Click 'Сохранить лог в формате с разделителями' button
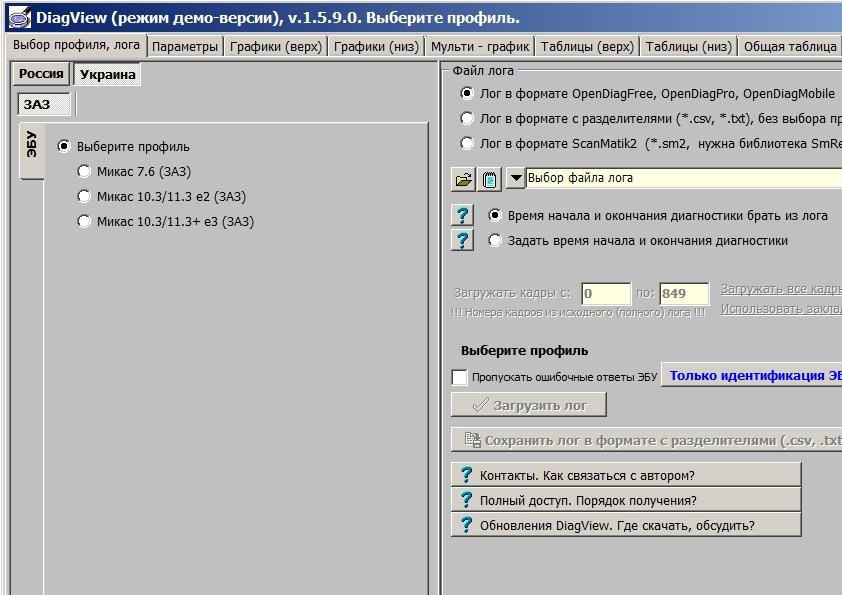Image resolution: width=842 pixels, height=595 pixels. coord(647,440)
